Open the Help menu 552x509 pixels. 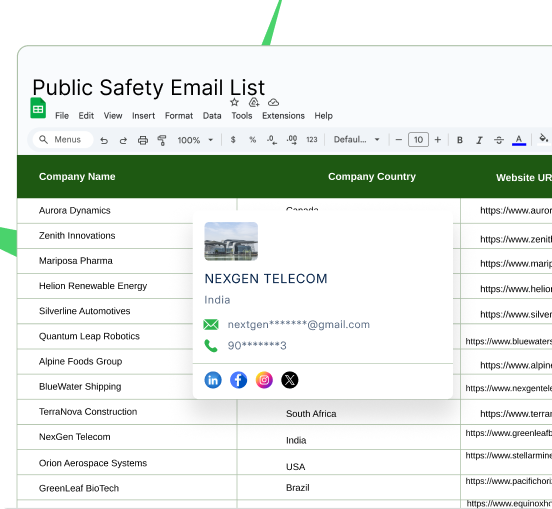point(324,116)
